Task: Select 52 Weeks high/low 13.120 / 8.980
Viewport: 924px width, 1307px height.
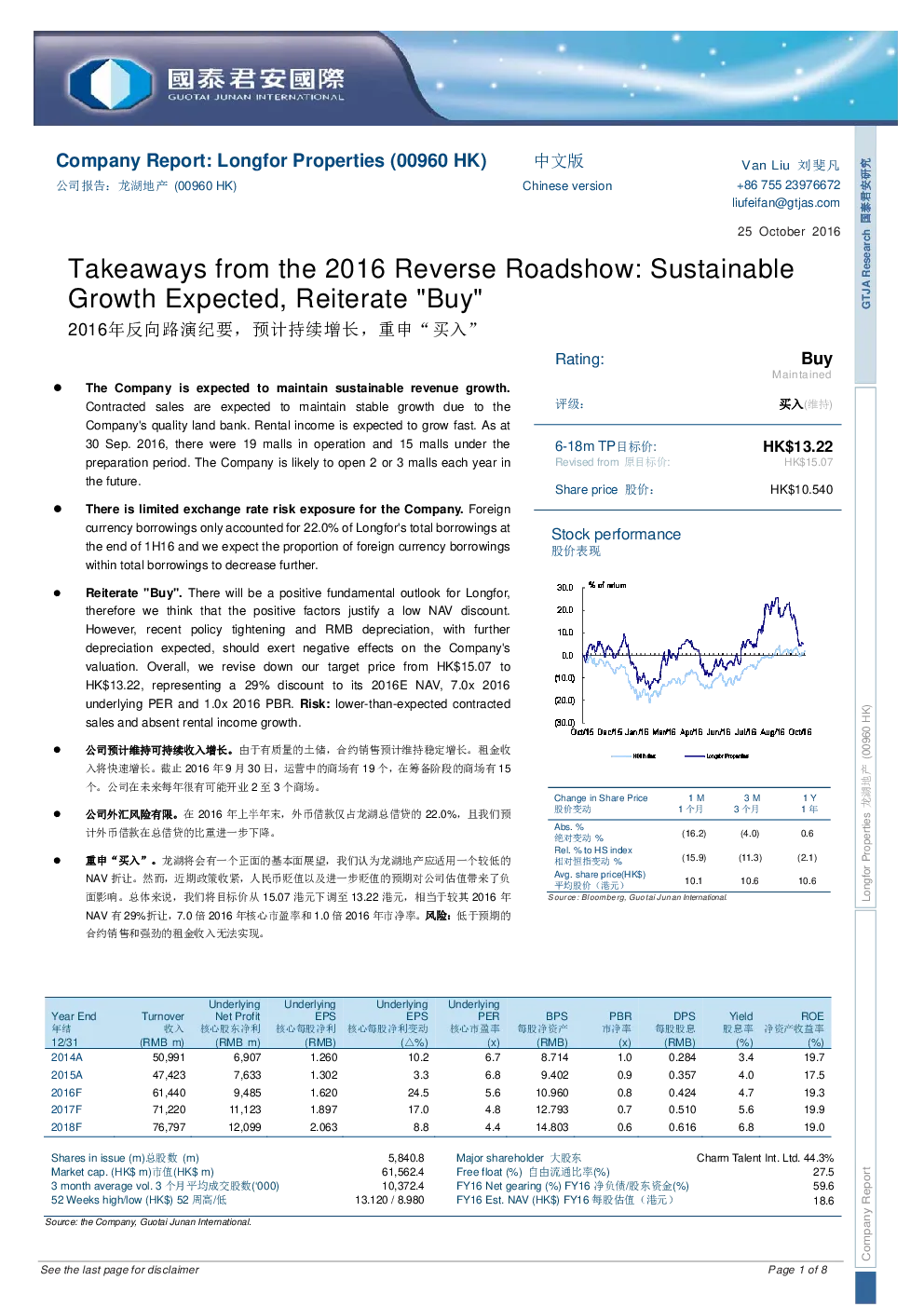Action: click(389, 1200)
